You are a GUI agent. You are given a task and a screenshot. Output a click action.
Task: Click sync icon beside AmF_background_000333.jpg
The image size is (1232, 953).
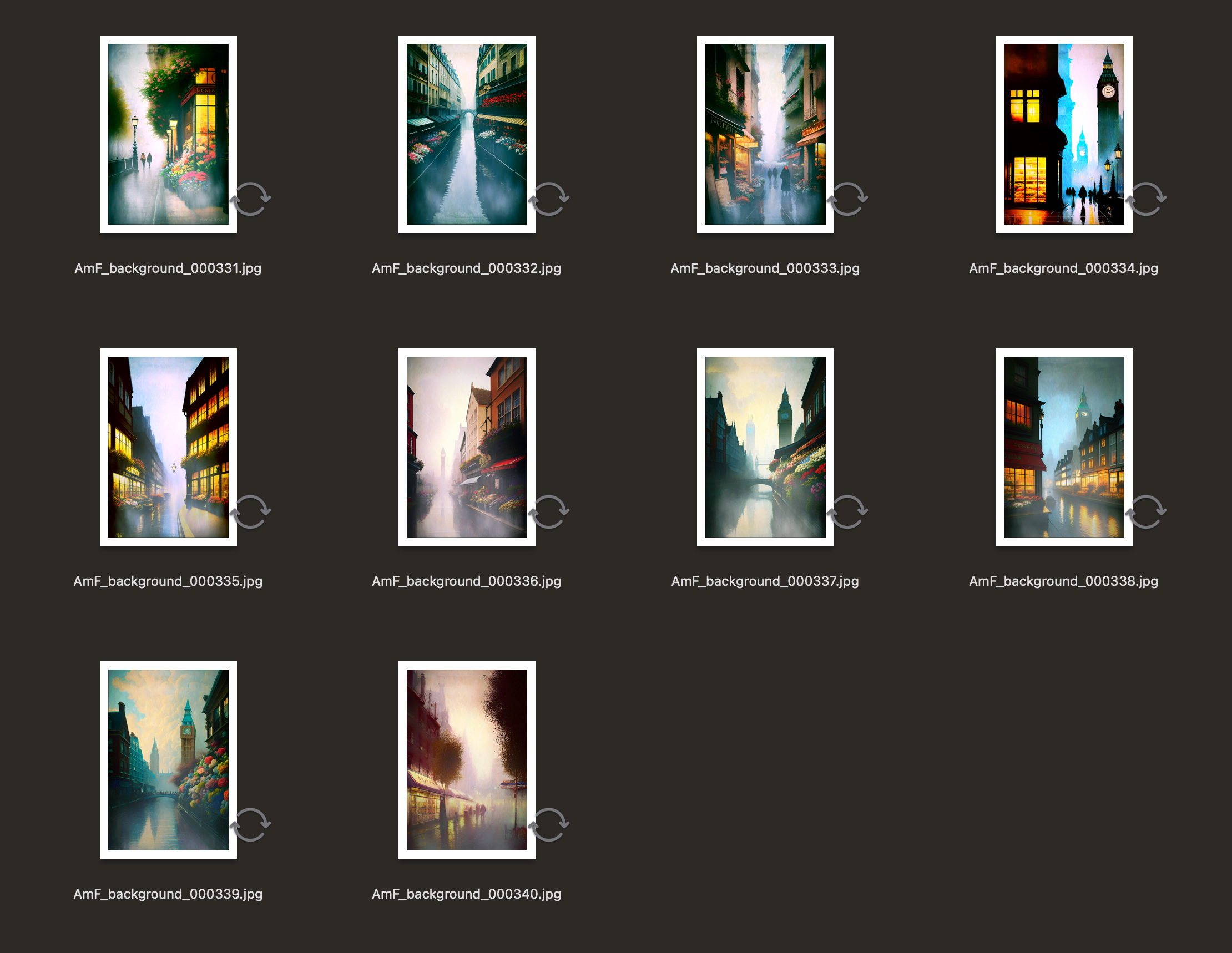point(848,199)
